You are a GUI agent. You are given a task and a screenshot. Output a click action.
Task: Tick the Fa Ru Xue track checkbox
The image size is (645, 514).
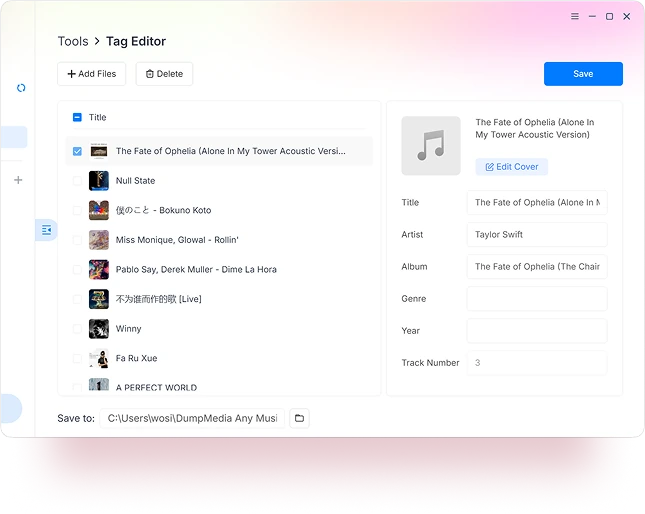click(x=78, y=358)
